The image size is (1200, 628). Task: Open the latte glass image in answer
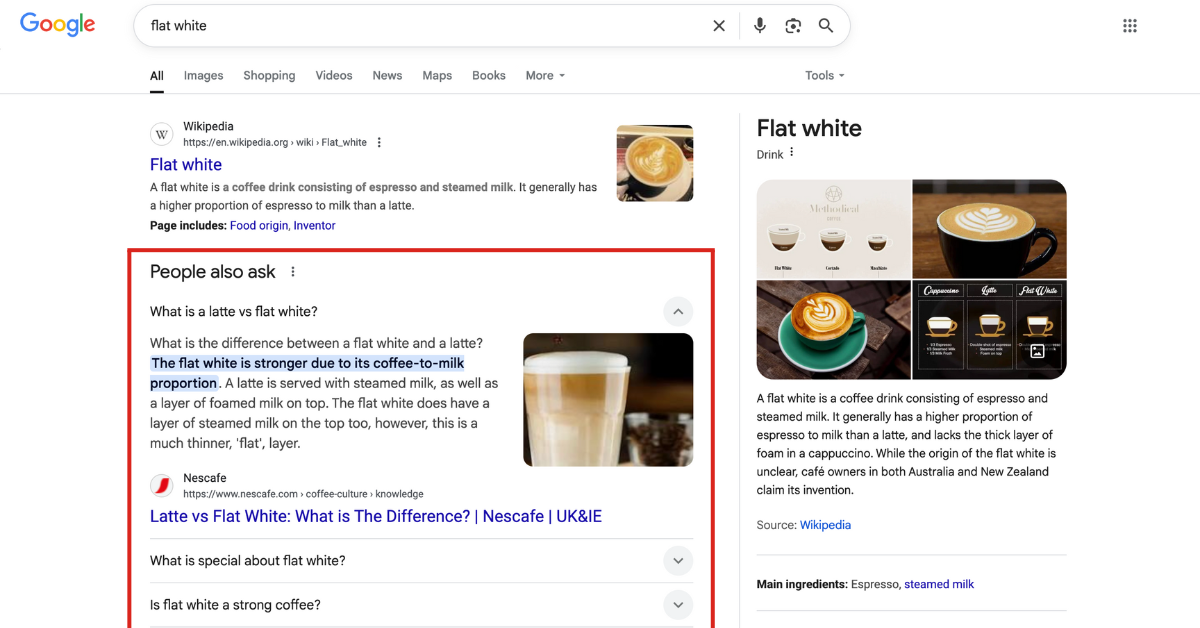(x=608, y=399)
